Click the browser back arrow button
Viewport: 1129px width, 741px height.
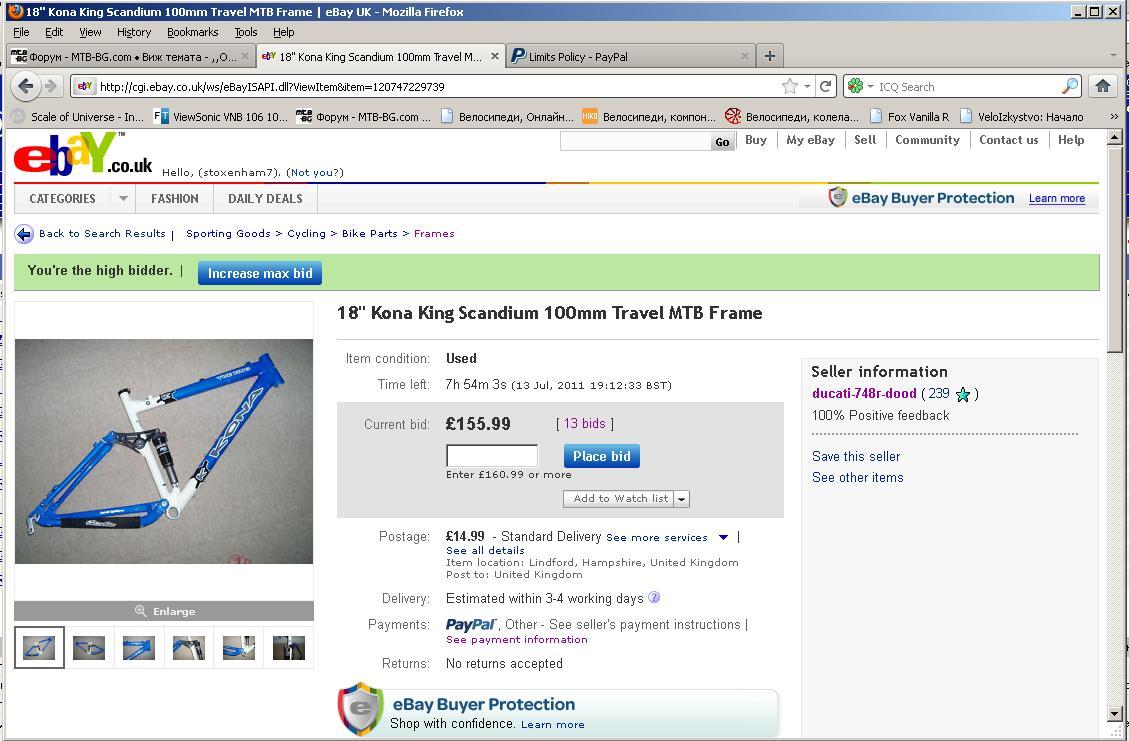coord(25,86)
